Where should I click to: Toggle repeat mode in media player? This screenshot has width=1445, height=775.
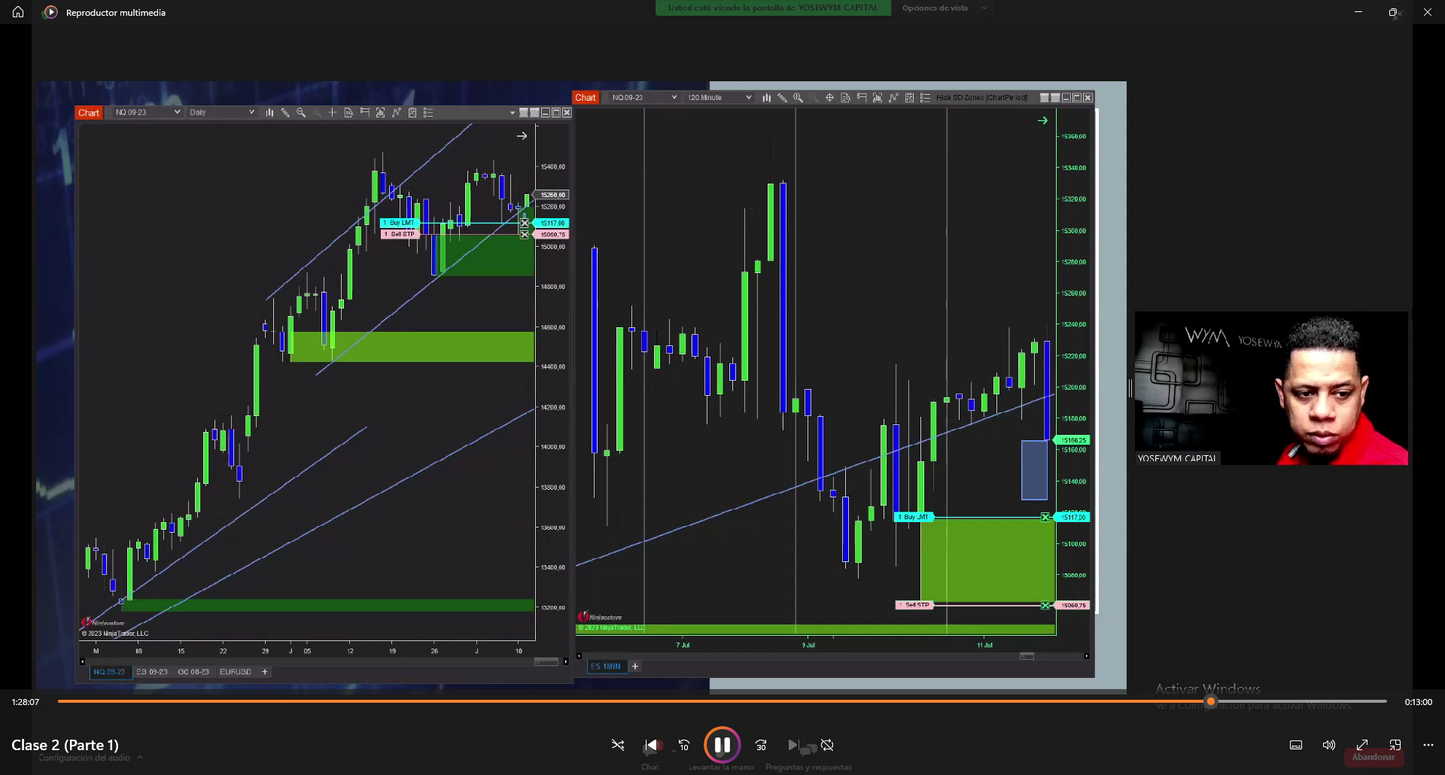tap(827, 745)
